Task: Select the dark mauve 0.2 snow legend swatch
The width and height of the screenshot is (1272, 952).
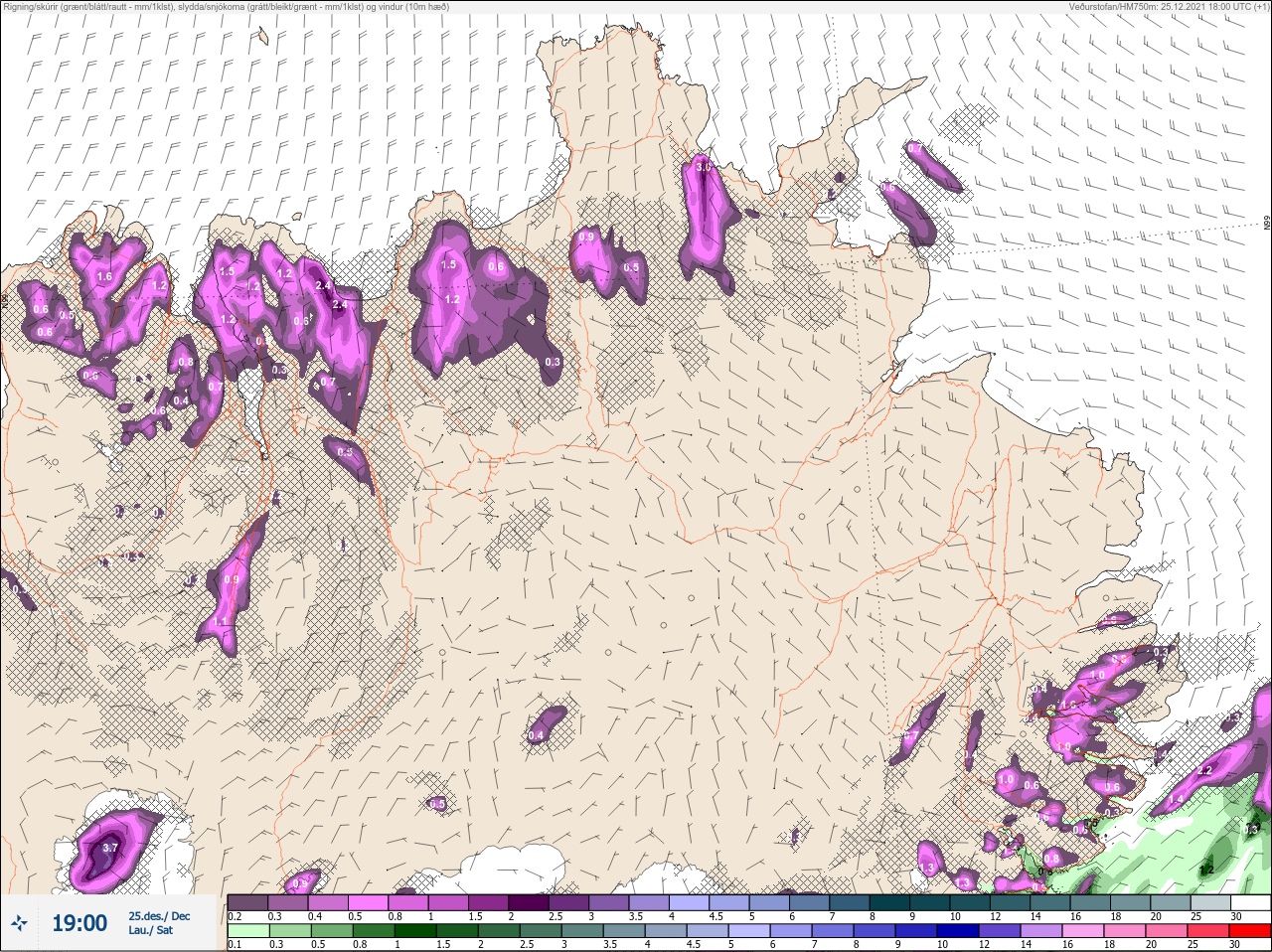Action: (247, 903)
